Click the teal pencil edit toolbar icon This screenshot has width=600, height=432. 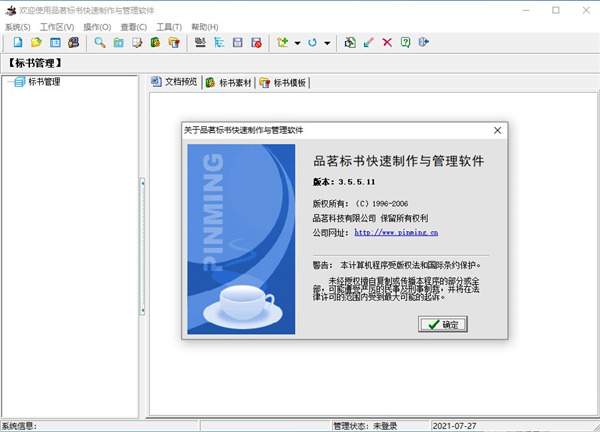click(x=368, y=42)
